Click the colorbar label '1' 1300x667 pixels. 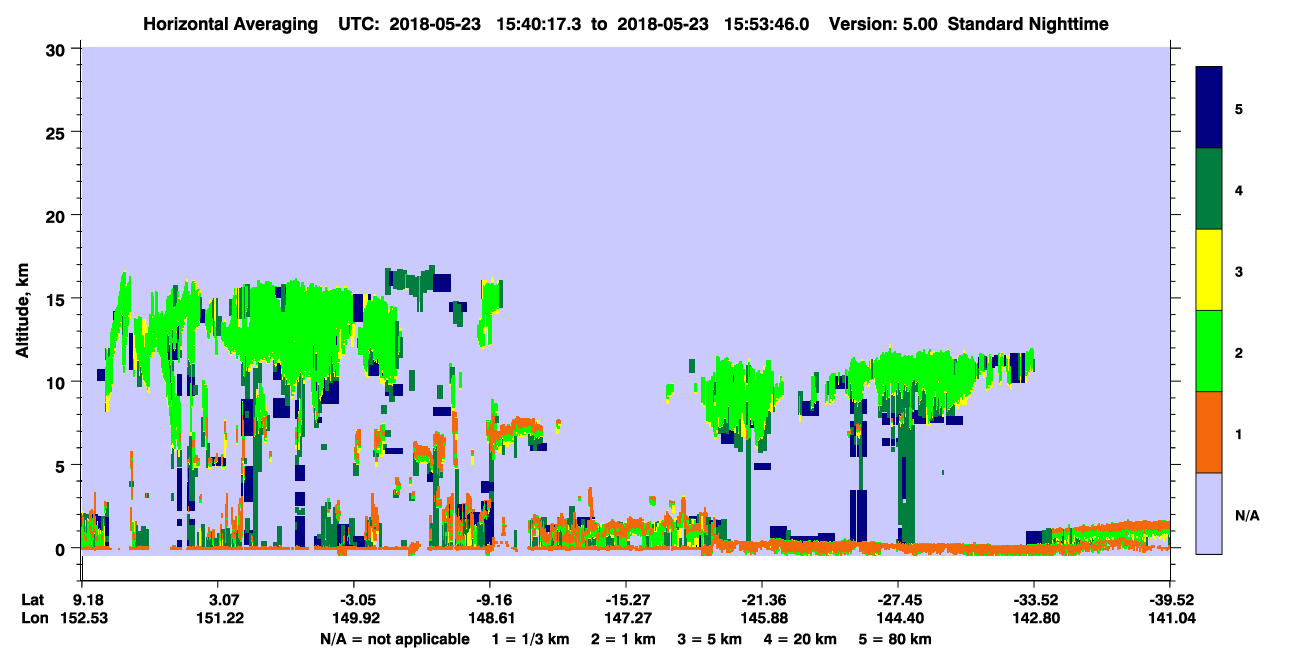pyautogui.click(x=1238, y=433)
